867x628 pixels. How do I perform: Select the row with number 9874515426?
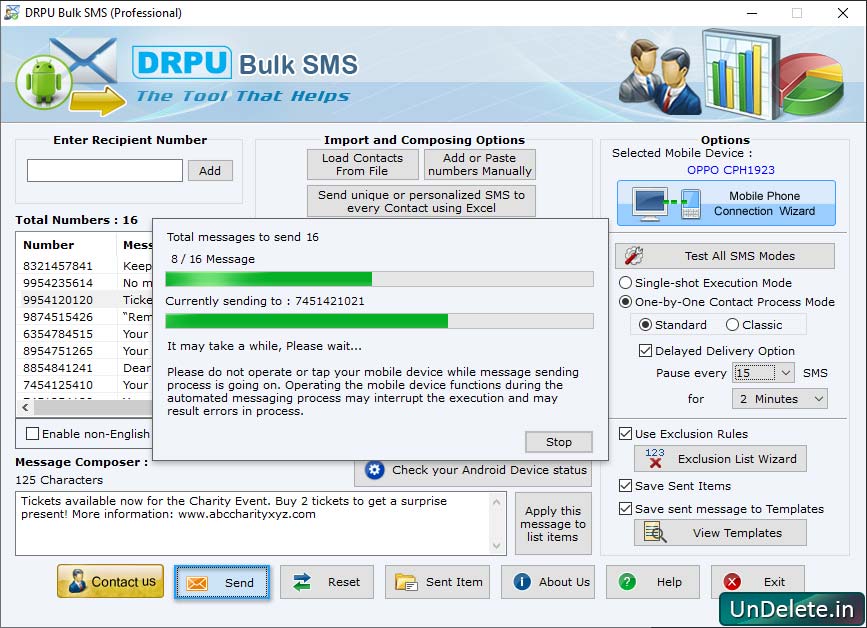click(x=85, y=317)
